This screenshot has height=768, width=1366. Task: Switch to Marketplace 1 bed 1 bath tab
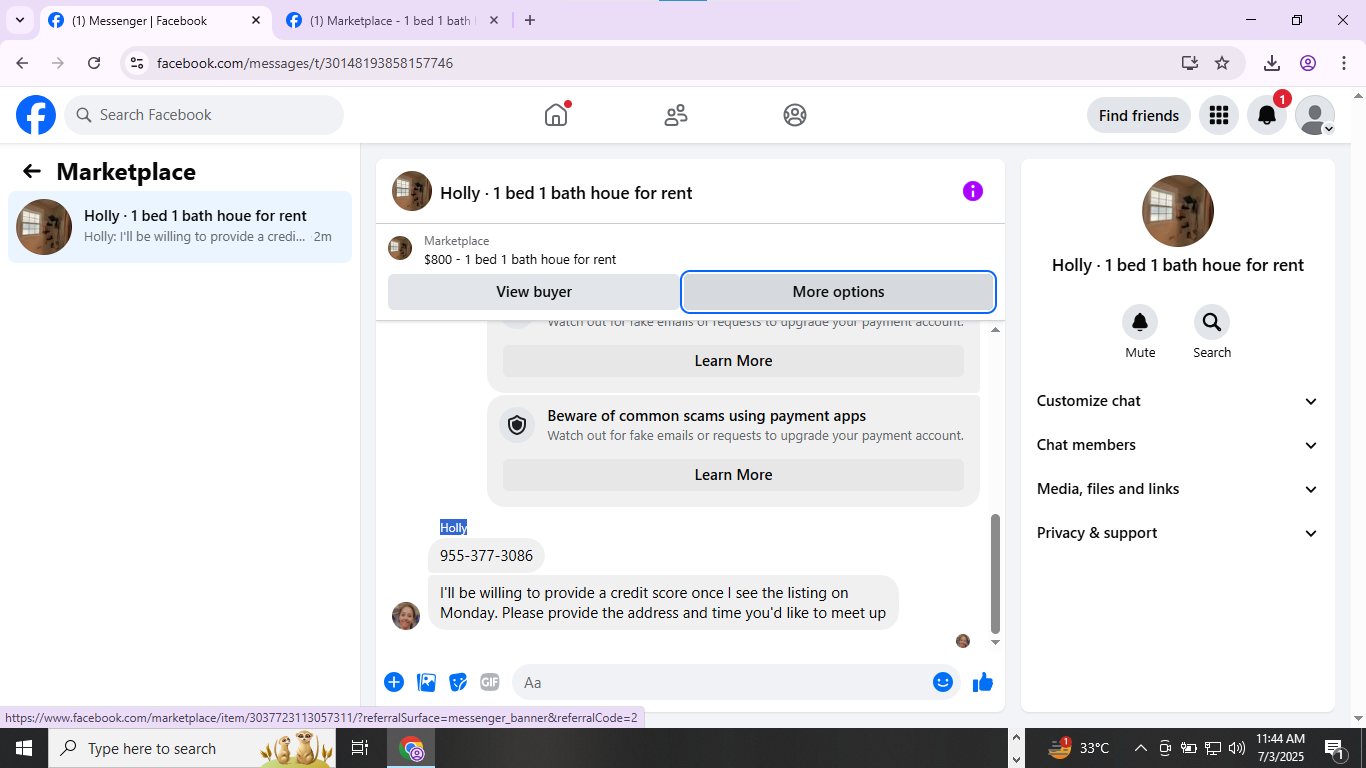point(391,20)
